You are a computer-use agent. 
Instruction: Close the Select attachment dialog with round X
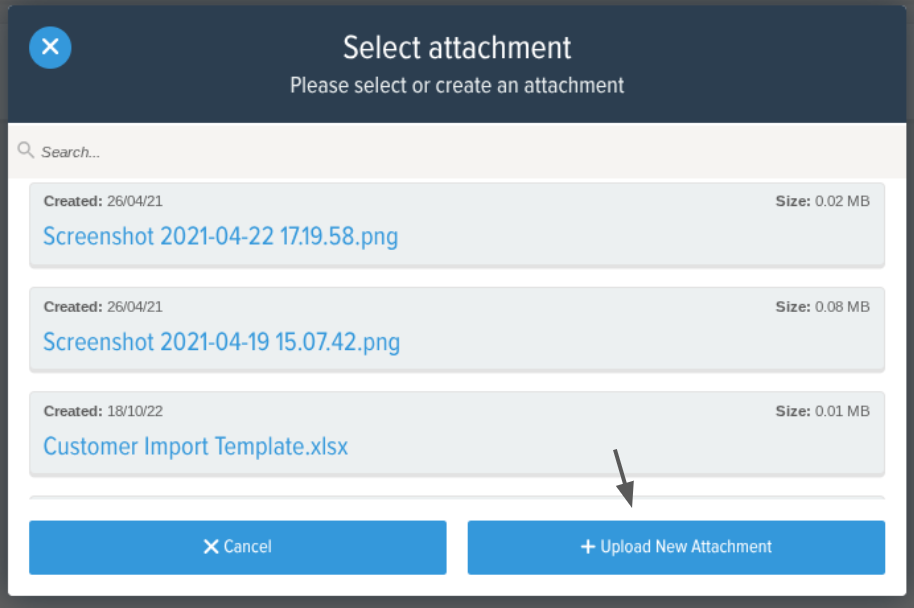(50, 47)
